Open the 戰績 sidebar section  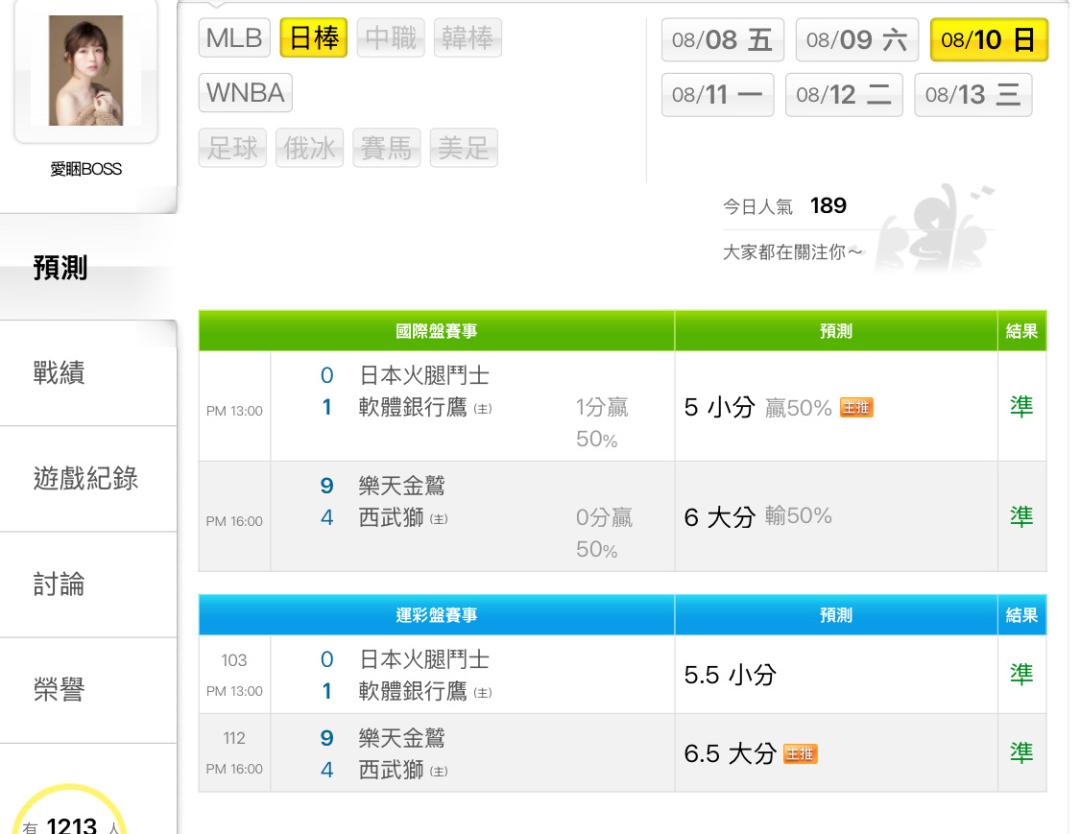point(88,373)
